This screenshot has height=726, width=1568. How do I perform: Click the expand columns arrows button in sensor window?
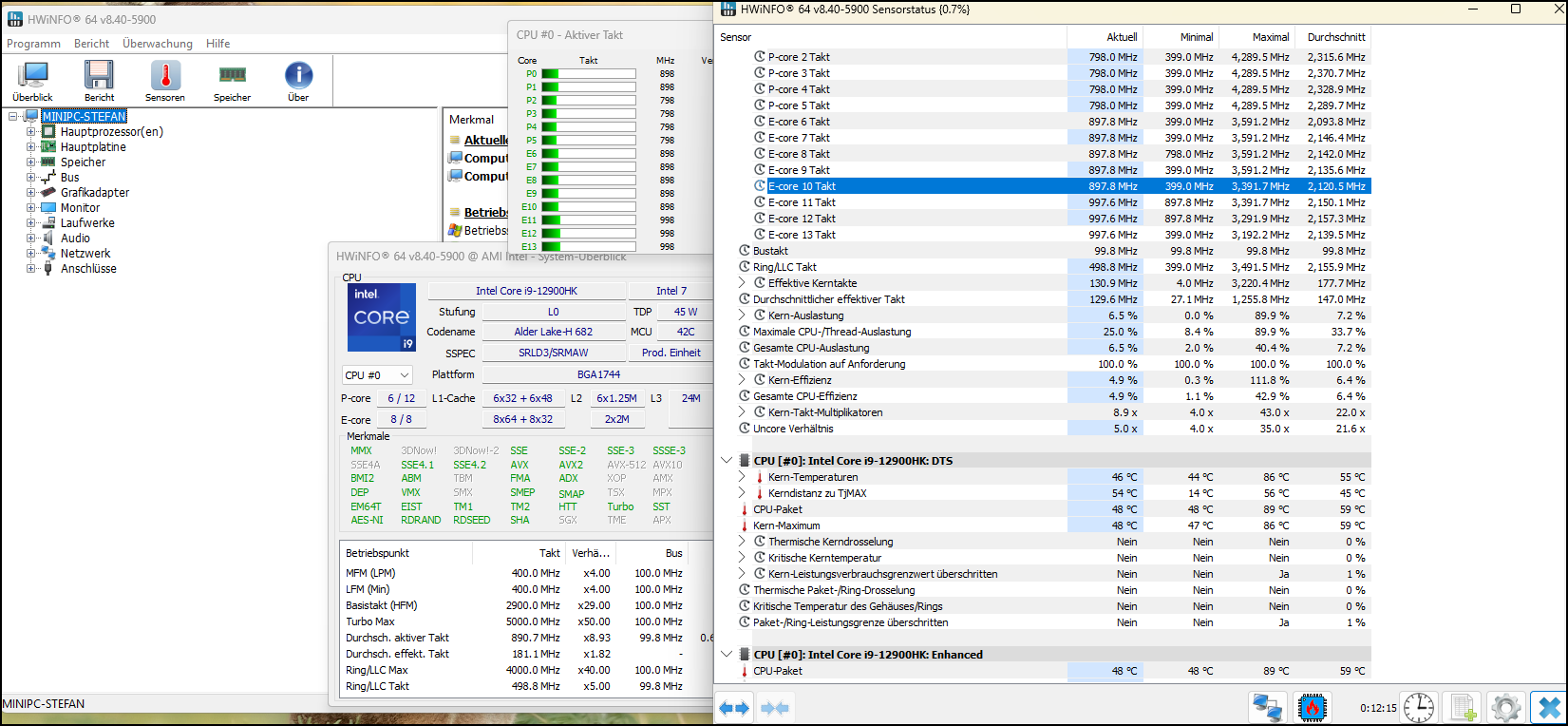(x=734, y=708)
